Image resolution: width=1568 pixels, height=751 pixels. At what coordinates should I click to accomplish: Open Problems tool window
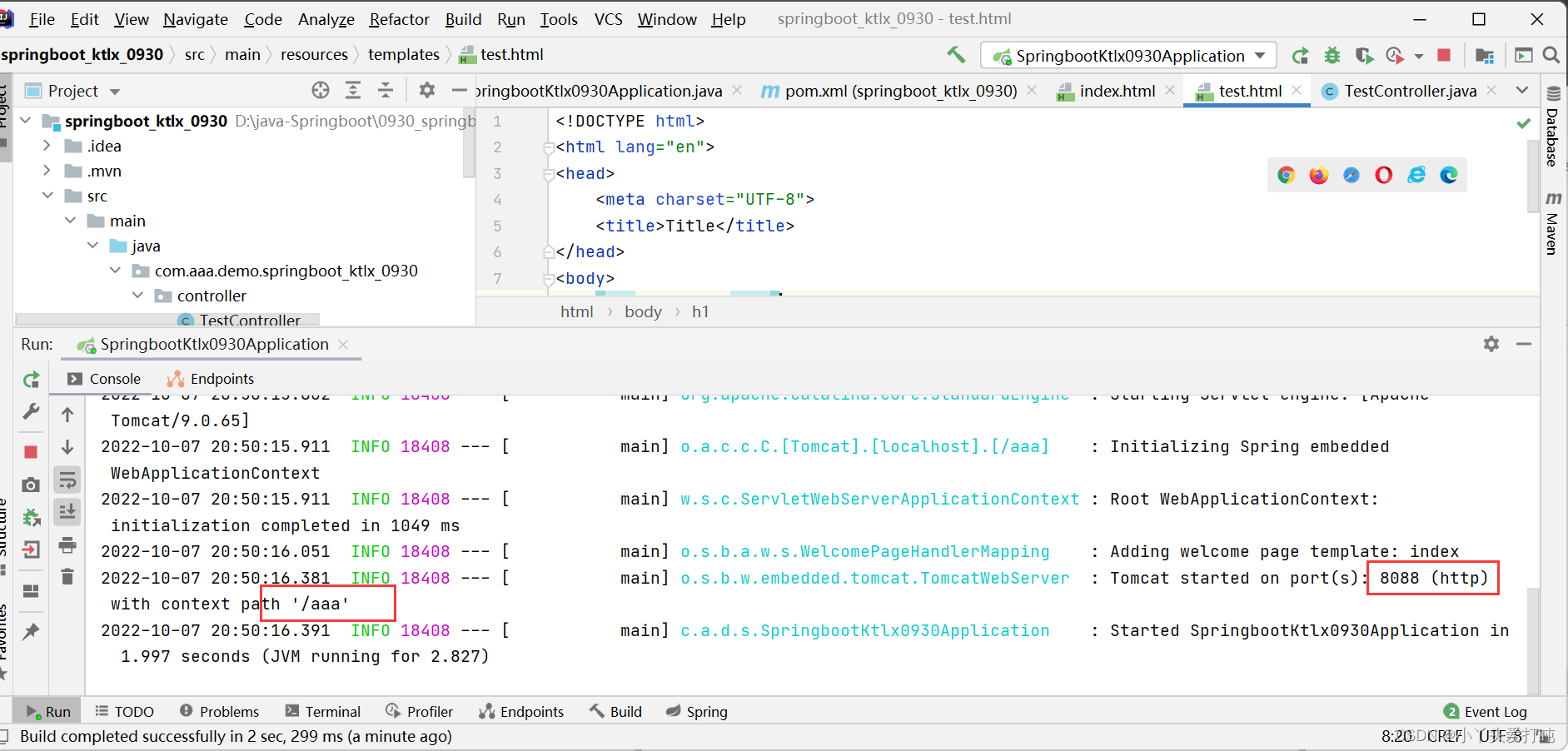pyautogui.click(x=220, y=712)
